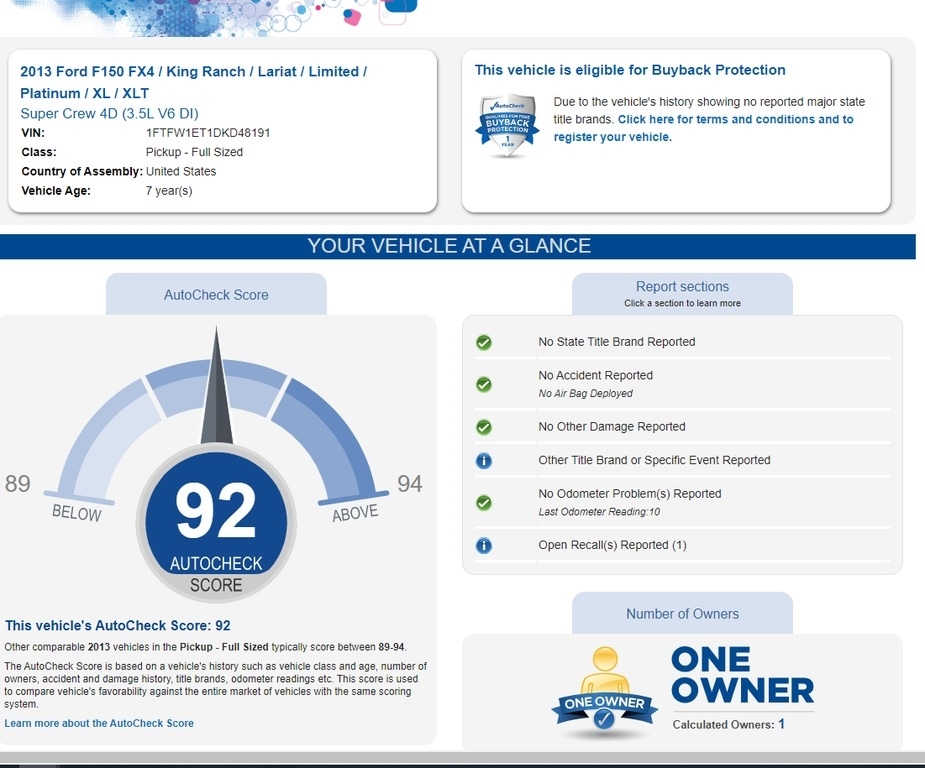The image size is (925, 768).
Task: Click the One Owner ribbon badge icon
Action: pyautogui.click(x=605, y=690)
